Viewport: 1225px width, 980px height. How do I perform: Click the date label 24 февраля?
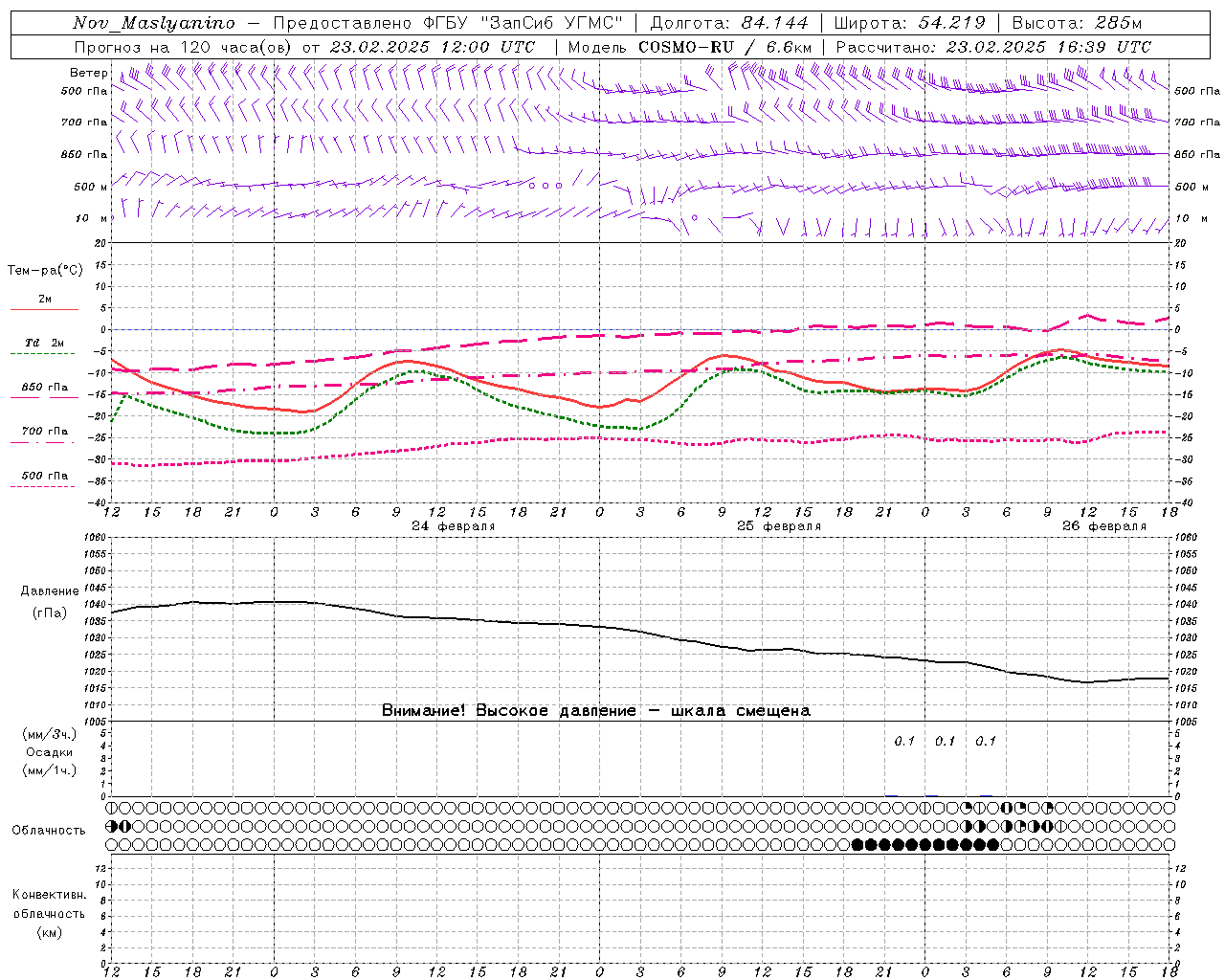(x=454, y=526)
